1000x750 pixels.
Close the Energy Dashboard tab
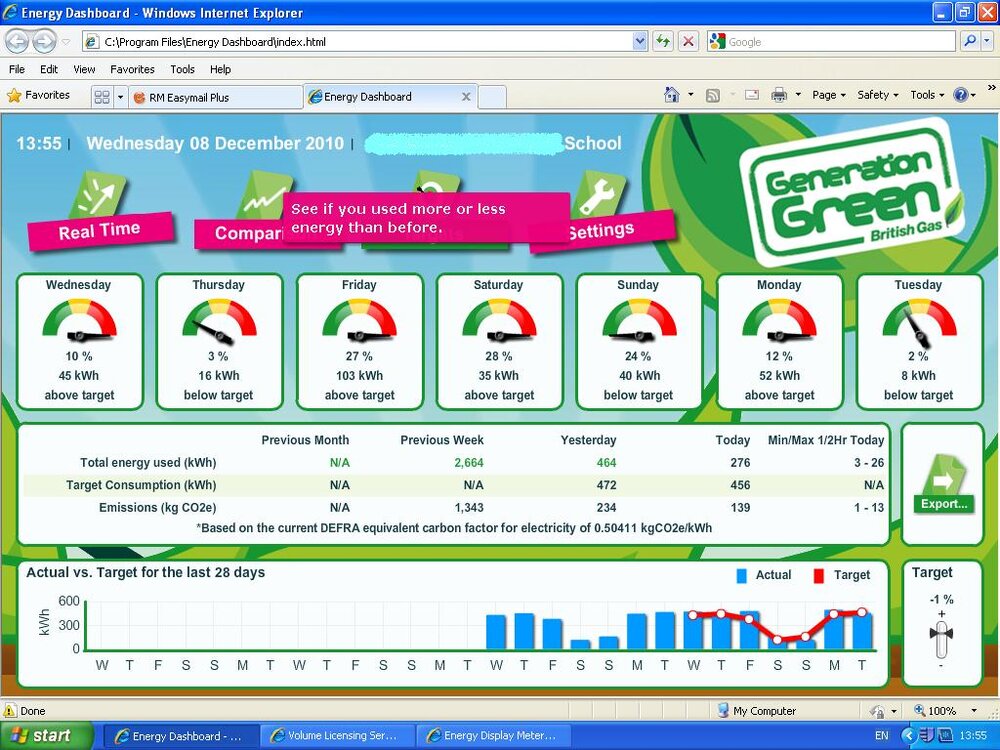pos(466,97)
